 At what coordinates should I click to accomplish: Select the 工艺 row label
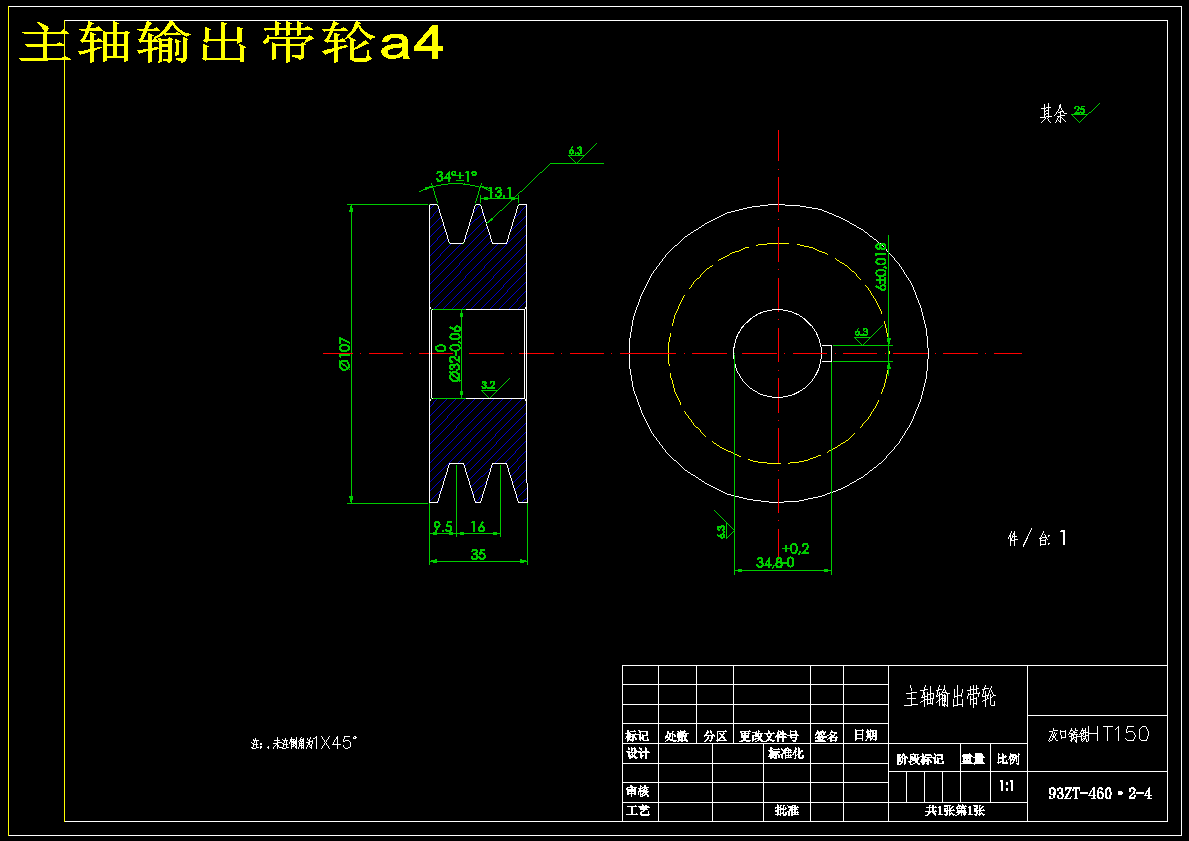638,811
